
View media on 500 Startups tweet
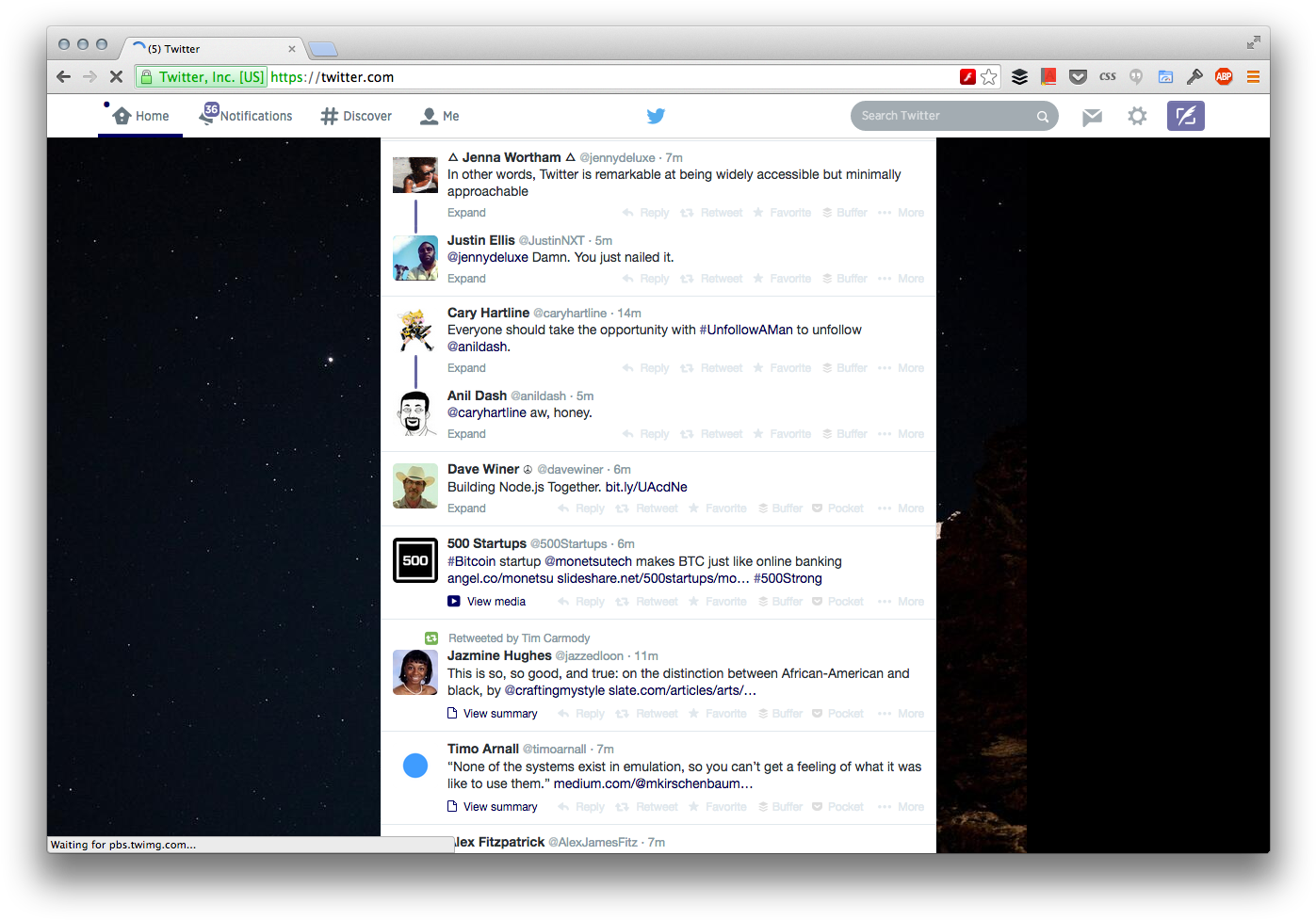487,602
